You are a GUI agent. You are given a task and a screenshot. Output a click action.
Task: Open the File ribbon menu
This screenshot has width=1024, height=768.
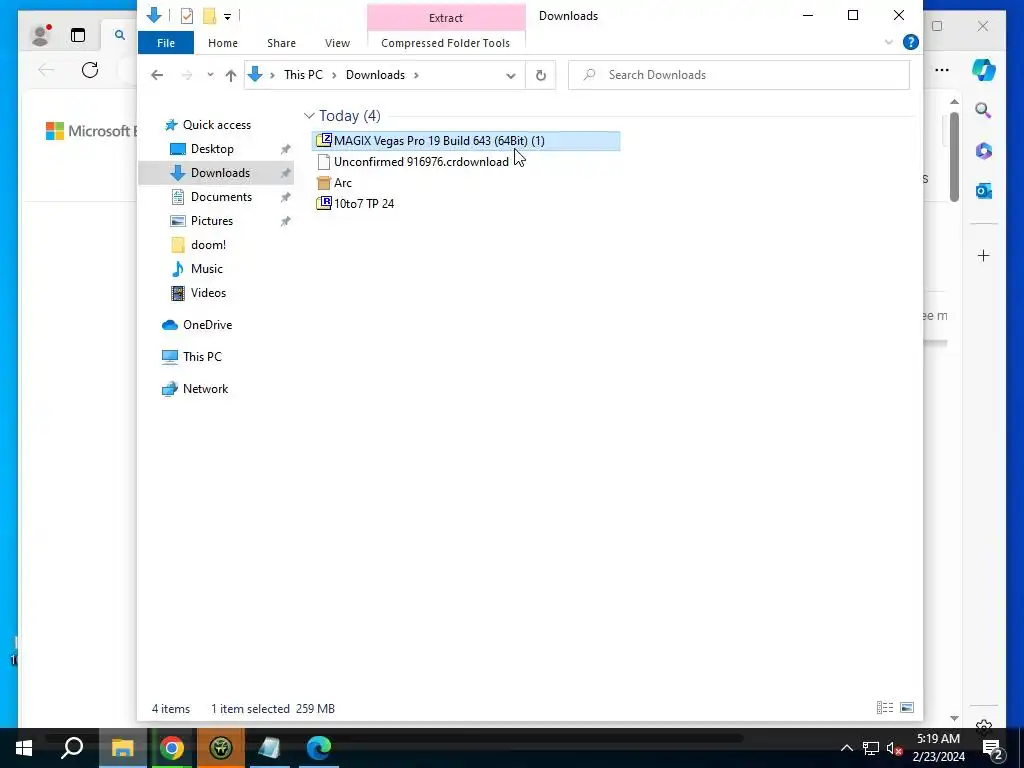point(166,43)
